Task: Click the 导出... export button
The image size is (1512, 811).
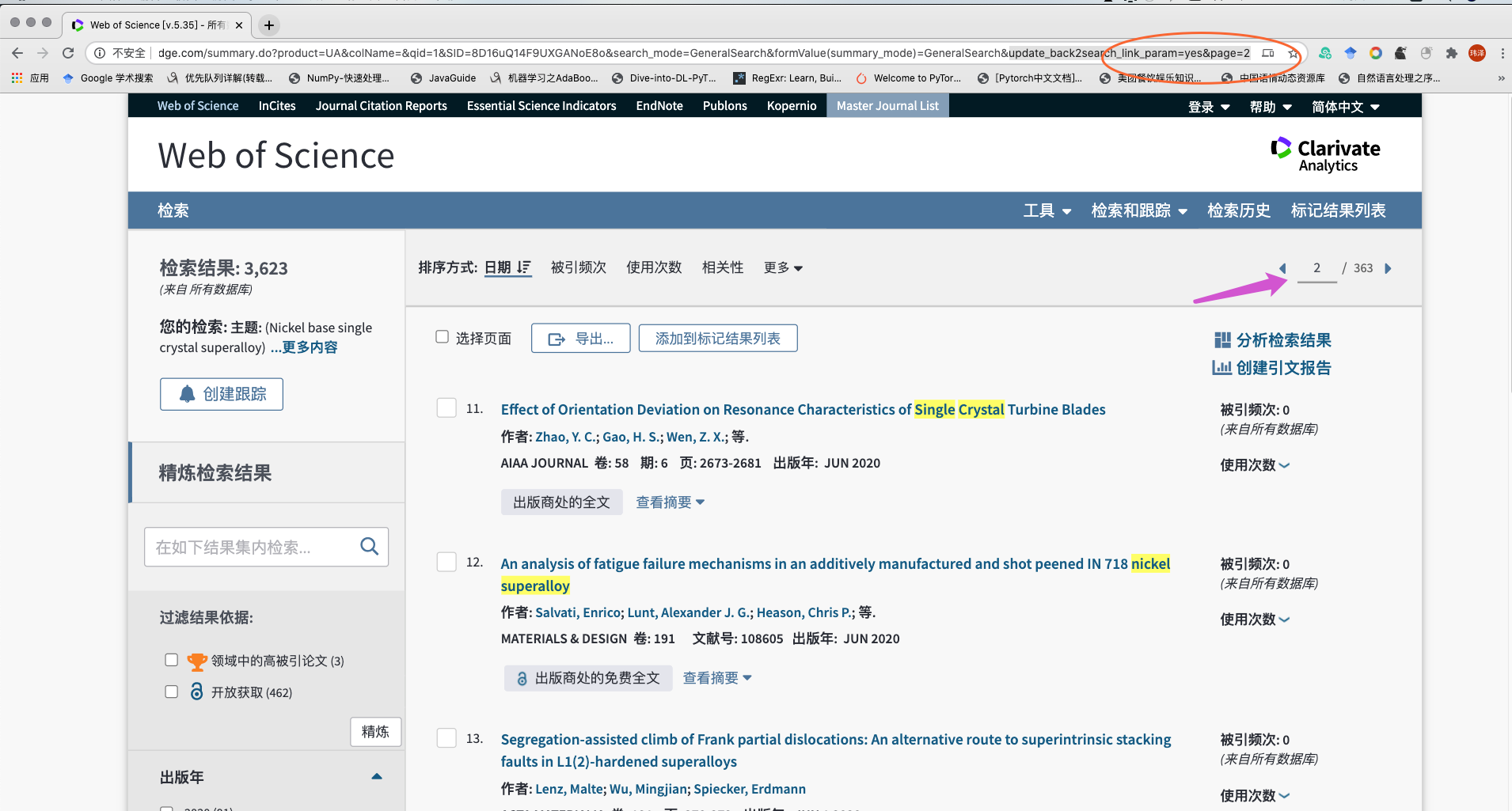Action: pyautogui.click(x=580, y=338)
